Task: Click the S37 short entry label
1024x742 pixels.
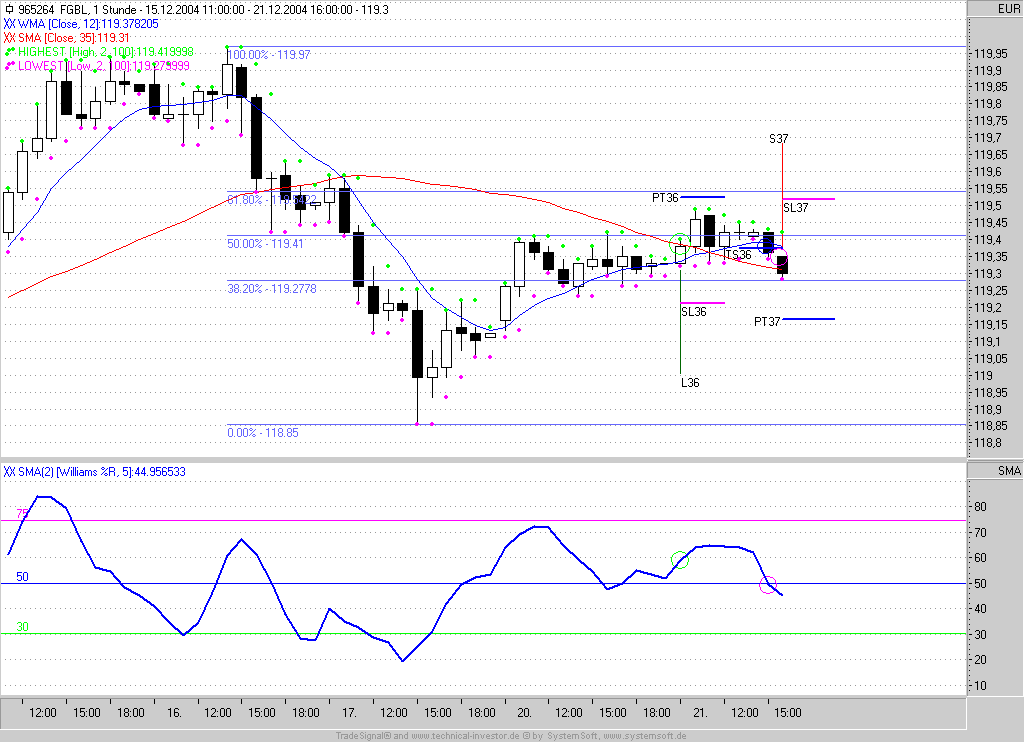Action: tap(778, 138)
